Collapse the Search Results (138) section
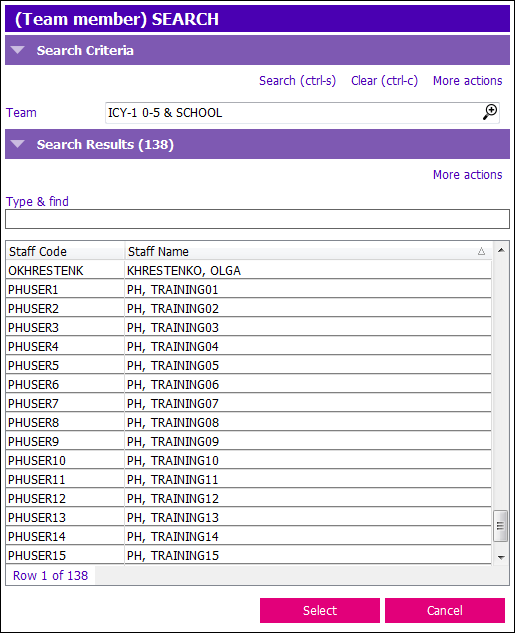This screenshot has height=633, width=515. (x=18, y=144)
